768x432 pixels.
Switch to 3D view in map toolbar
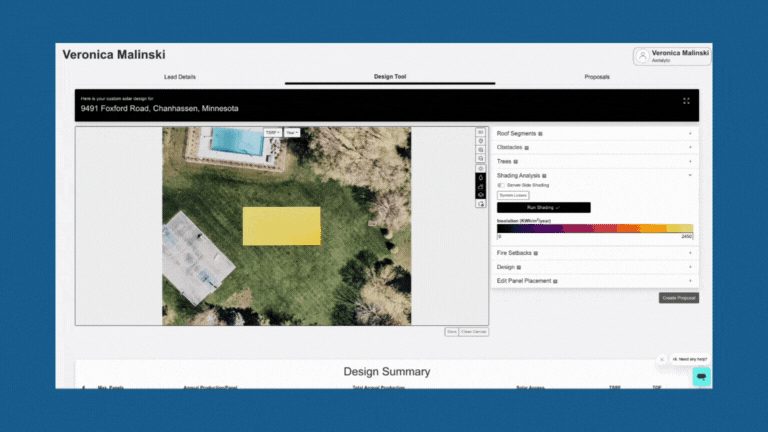480,132
